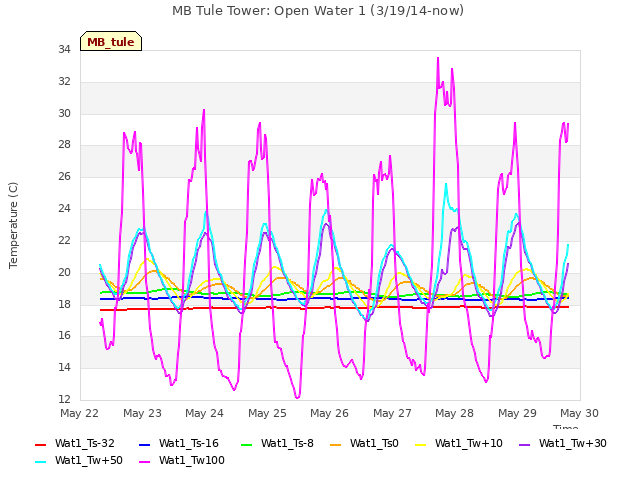Click the magenta minimum near 12 on May 25
Image resolution: width=640 pixels, height=480 pixels.
tap(297, 397)
